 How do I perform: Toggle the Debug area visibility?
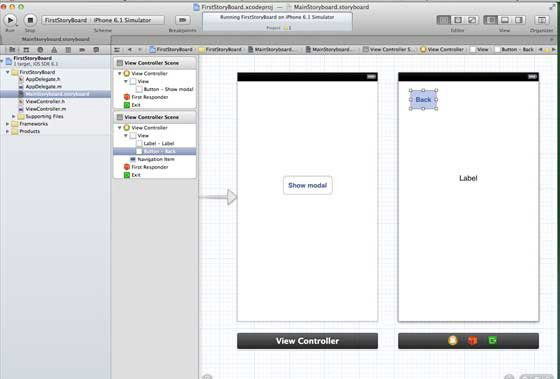[505, 20]
